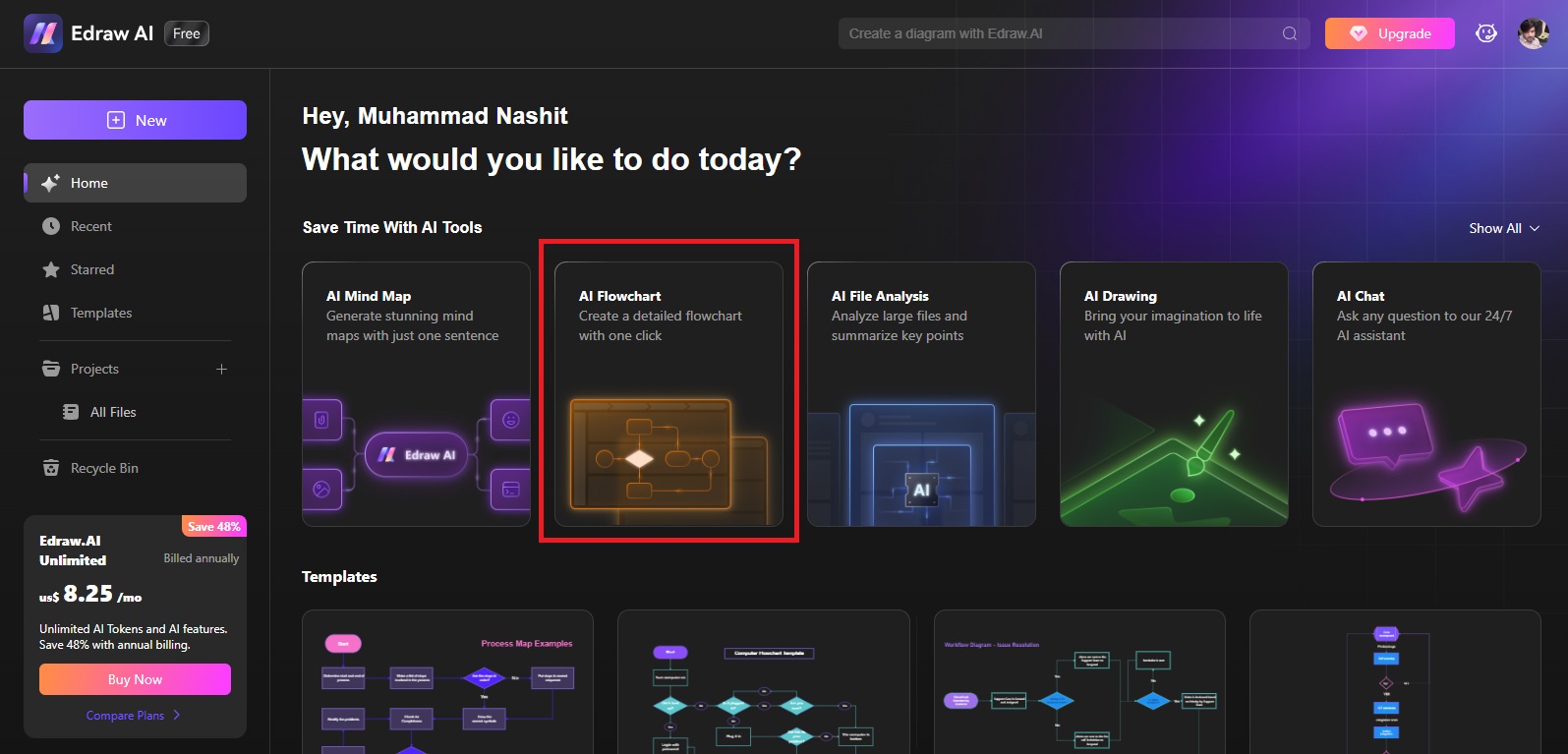Open the Compare Plans link
The width and height of the screenshot is (1568, 754).
coord(133,716)
